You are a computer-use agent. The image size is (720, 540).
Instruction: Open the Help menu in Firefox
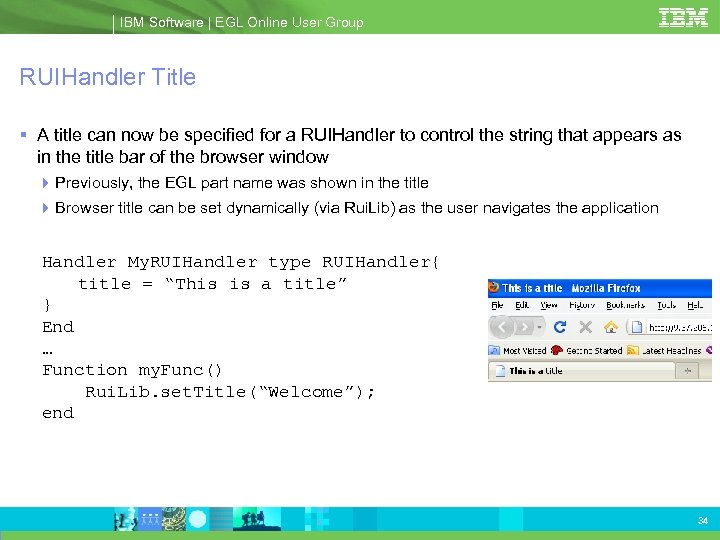(x=695, y=305)
